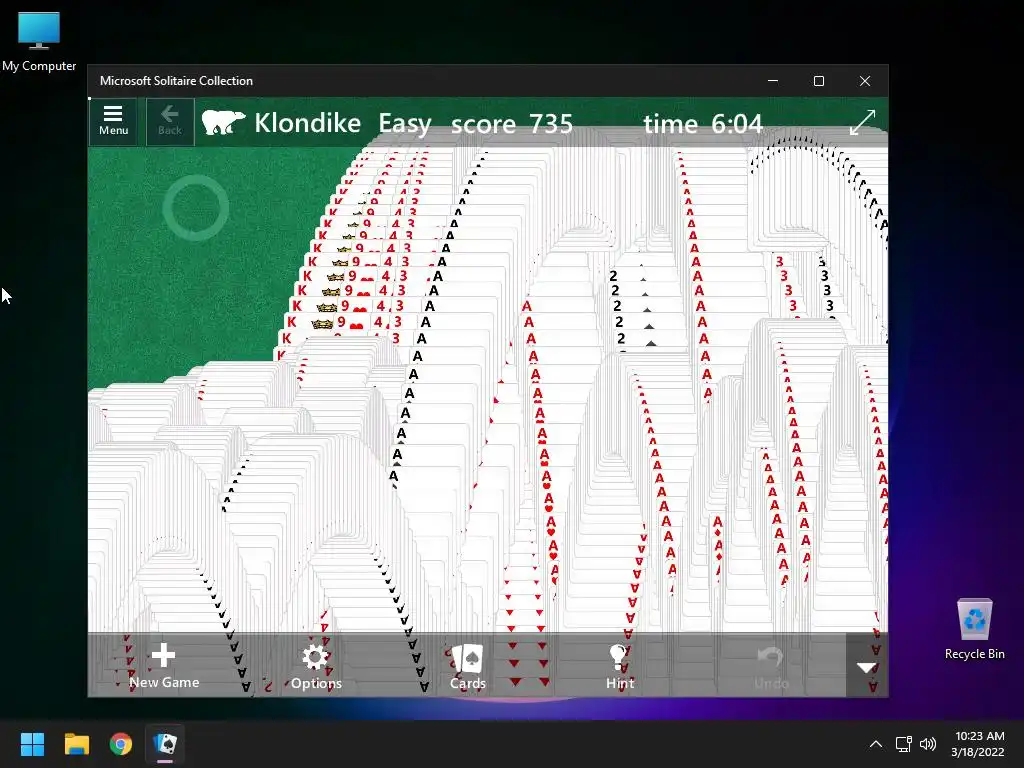Click the Easy difficulty label
Image resolution: width=1024 pixels, height=768 pixels.
405,123
